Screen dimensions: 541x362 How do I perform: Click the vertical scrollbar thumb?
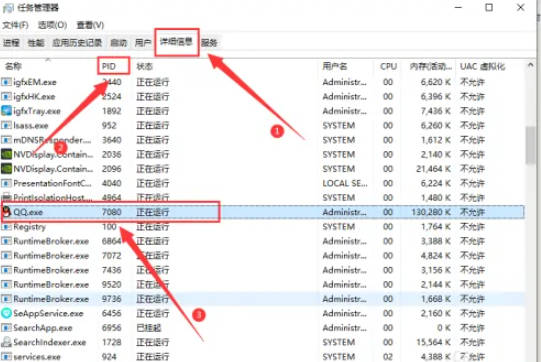pyautogui.click(x=530, y=145)
